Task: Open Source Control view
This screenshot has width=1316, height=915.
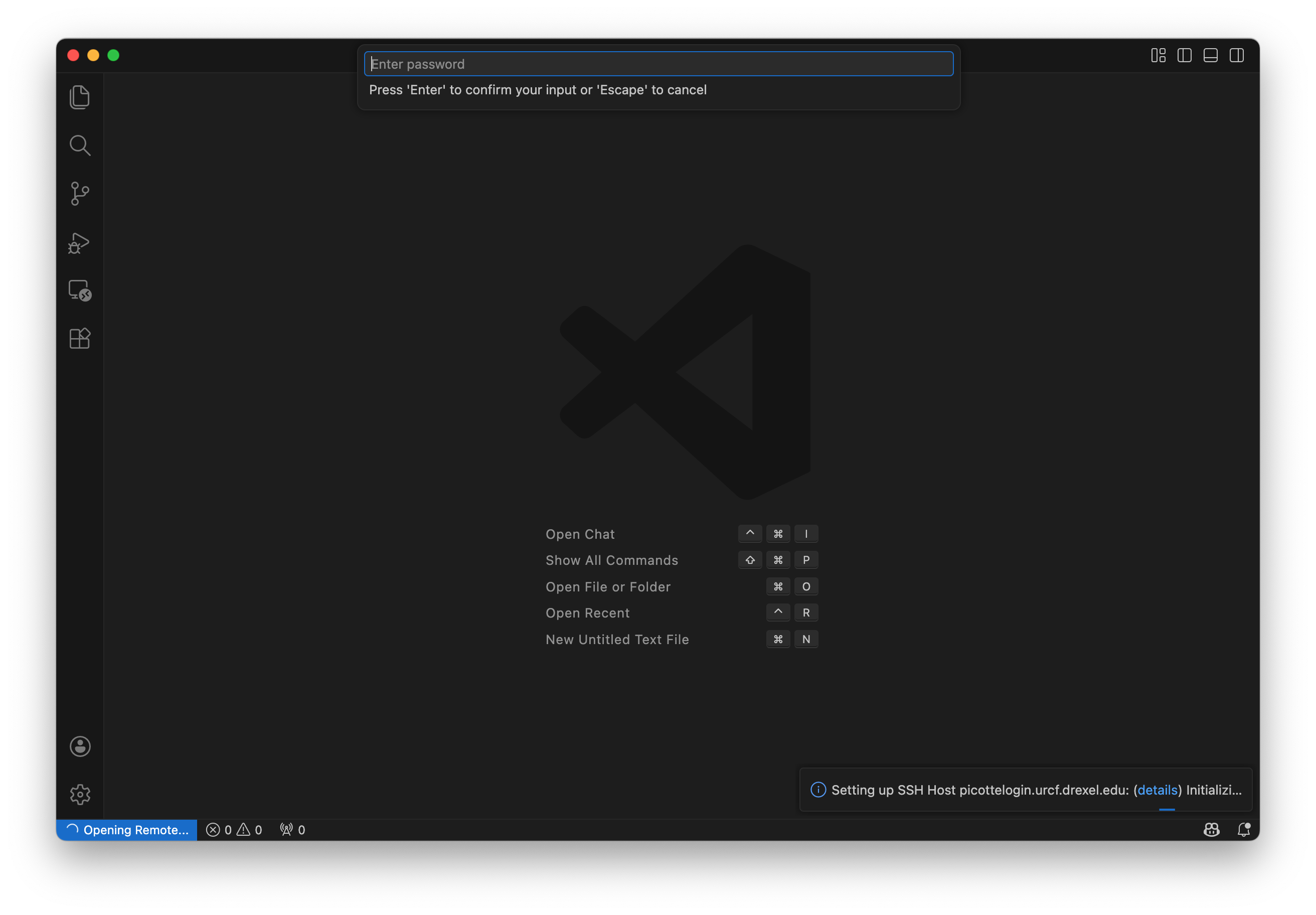Action: click(x=80, y=194)
